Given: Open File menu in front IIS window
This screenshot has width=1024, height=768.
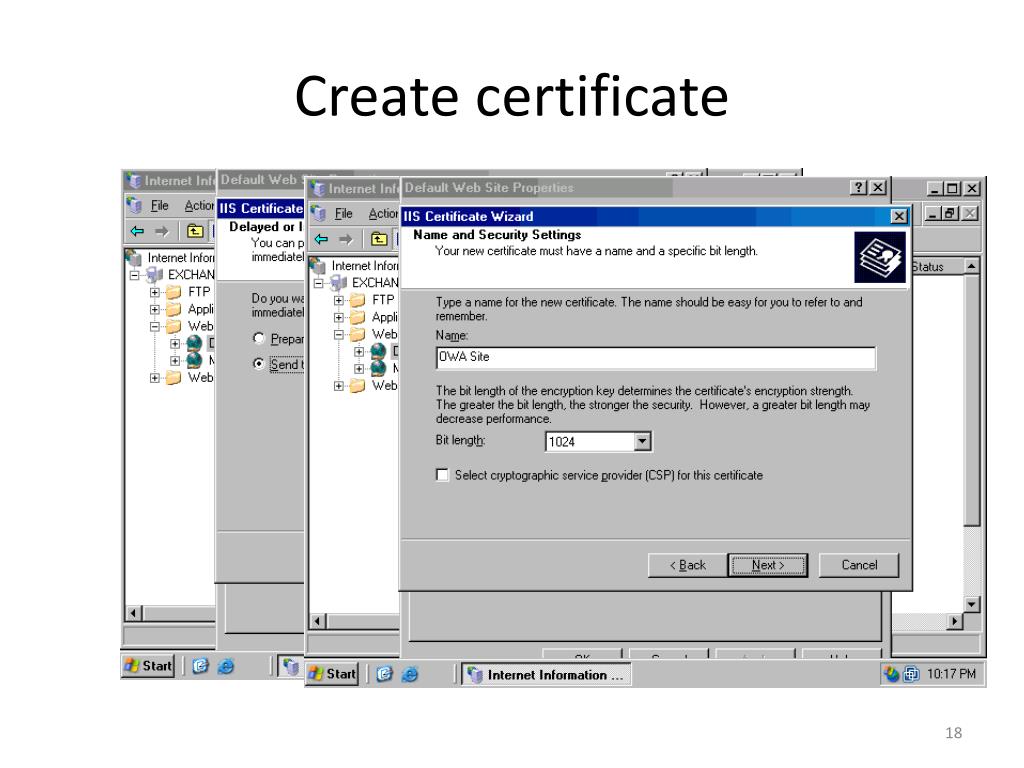Looking at the screenshot, I should [x=344, y=214].
